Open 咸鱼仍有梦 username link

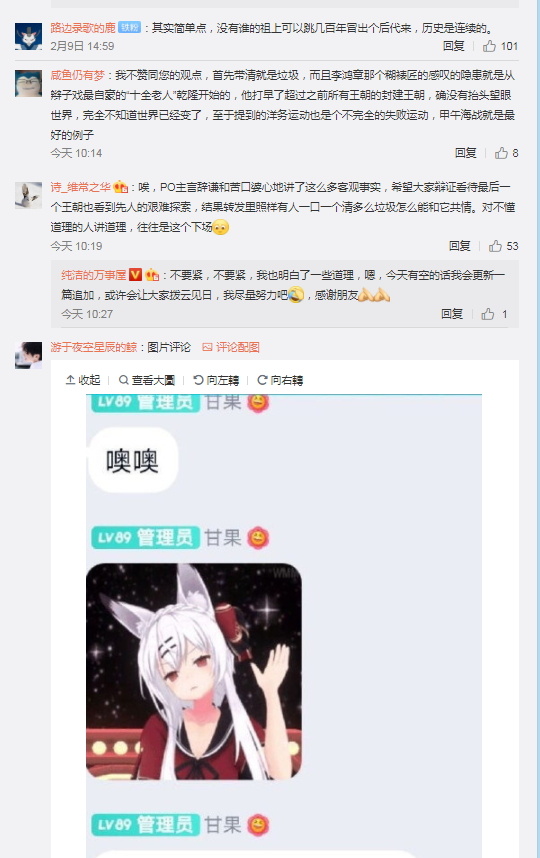click(x=77, y=75)
